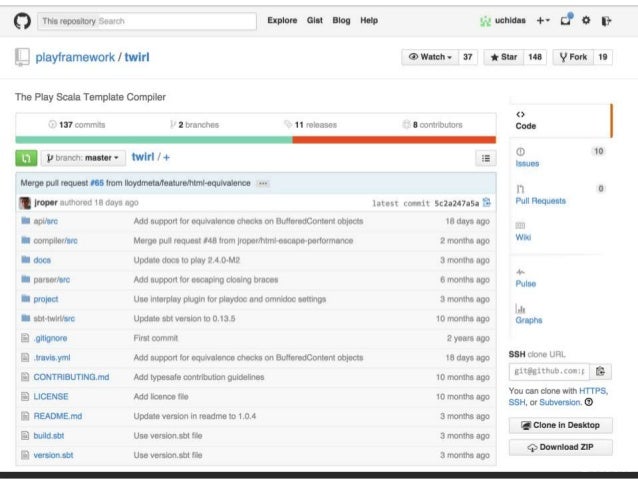Open the project folder

[x=46, y=299]
